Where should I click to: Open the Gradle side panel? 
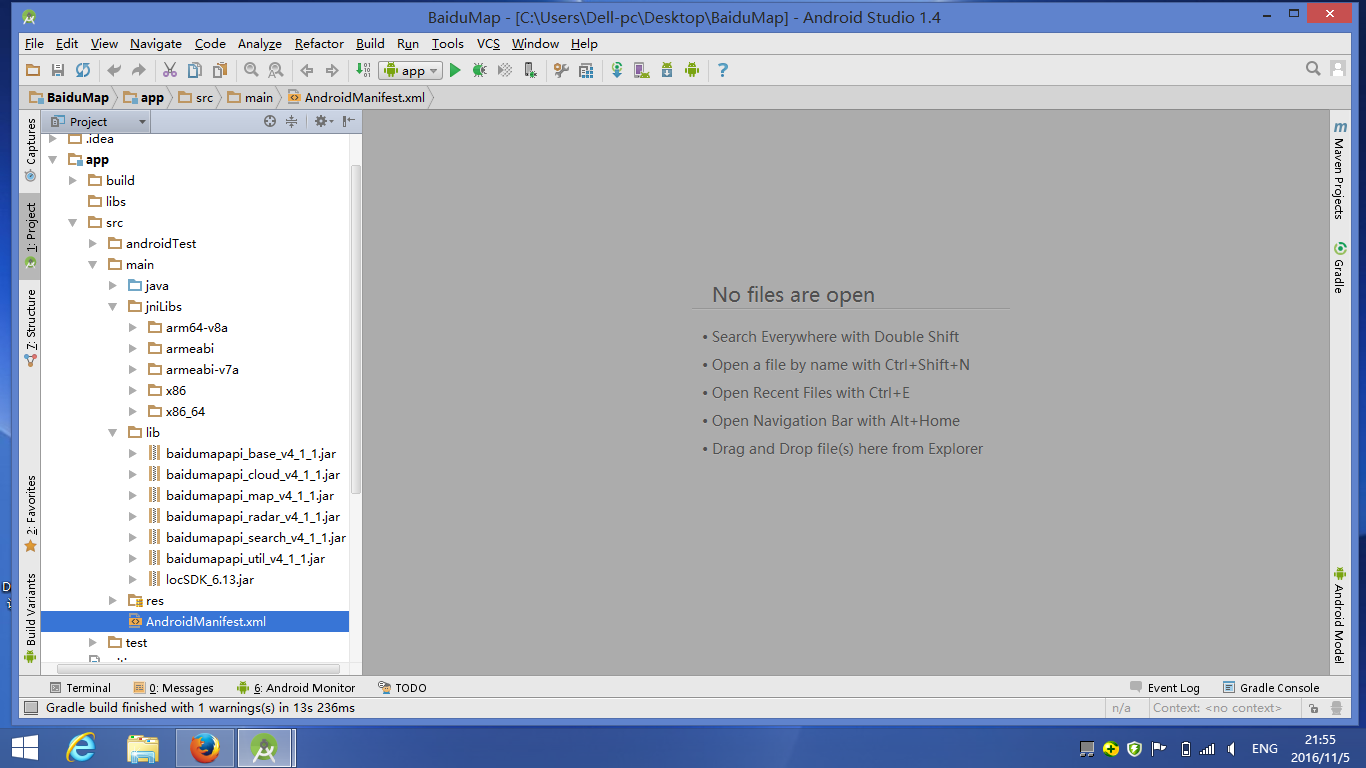click(x=1338, y=268)
